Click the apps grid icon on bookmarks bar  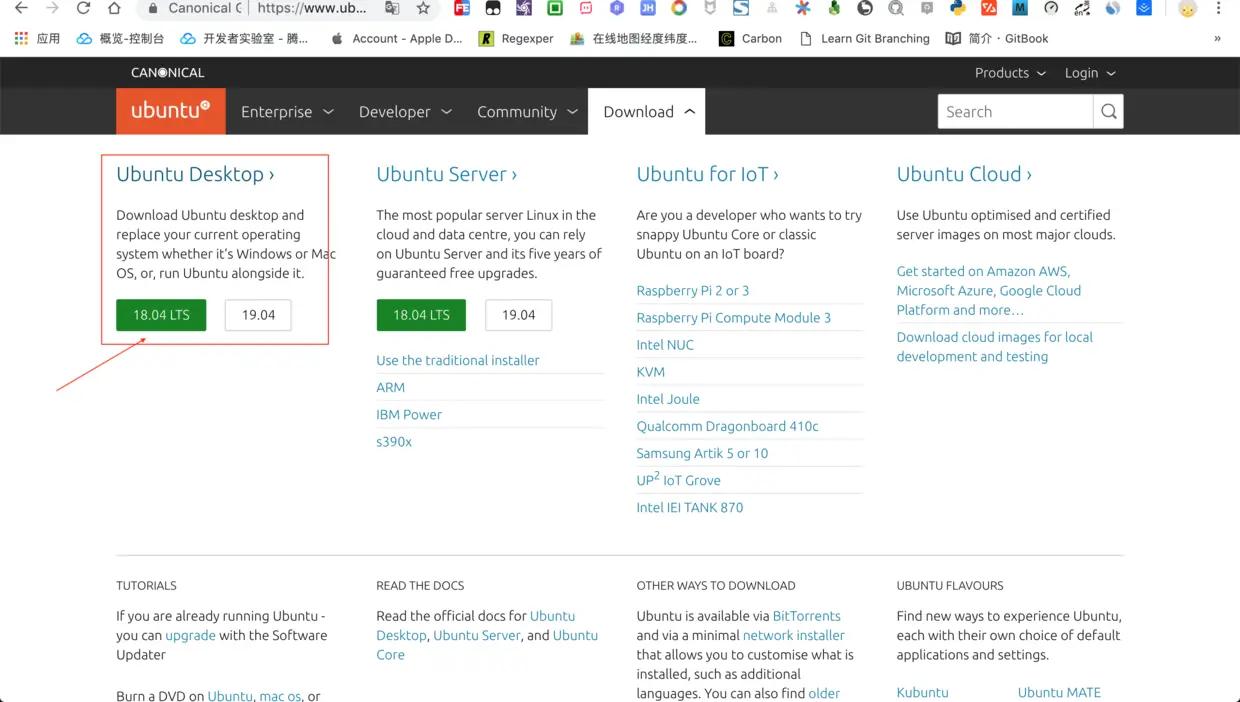[x=18, y=38]
